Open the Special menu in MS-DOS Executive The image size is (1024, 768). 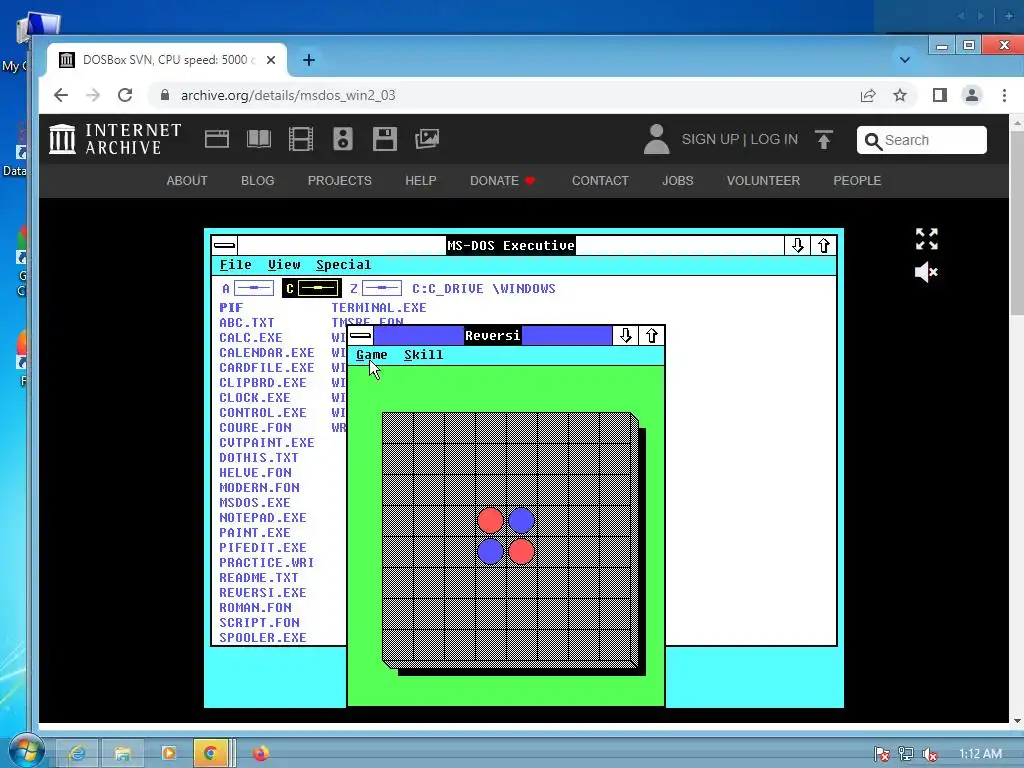coord(344,264)
